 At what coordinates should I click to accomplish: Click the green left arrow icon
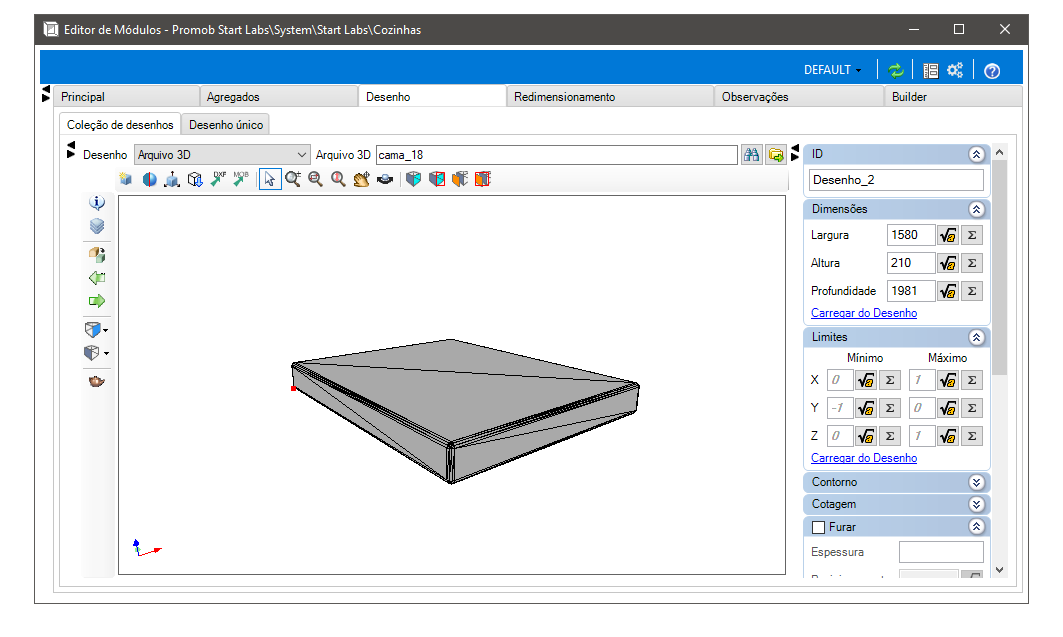click(x=97, y=278)
